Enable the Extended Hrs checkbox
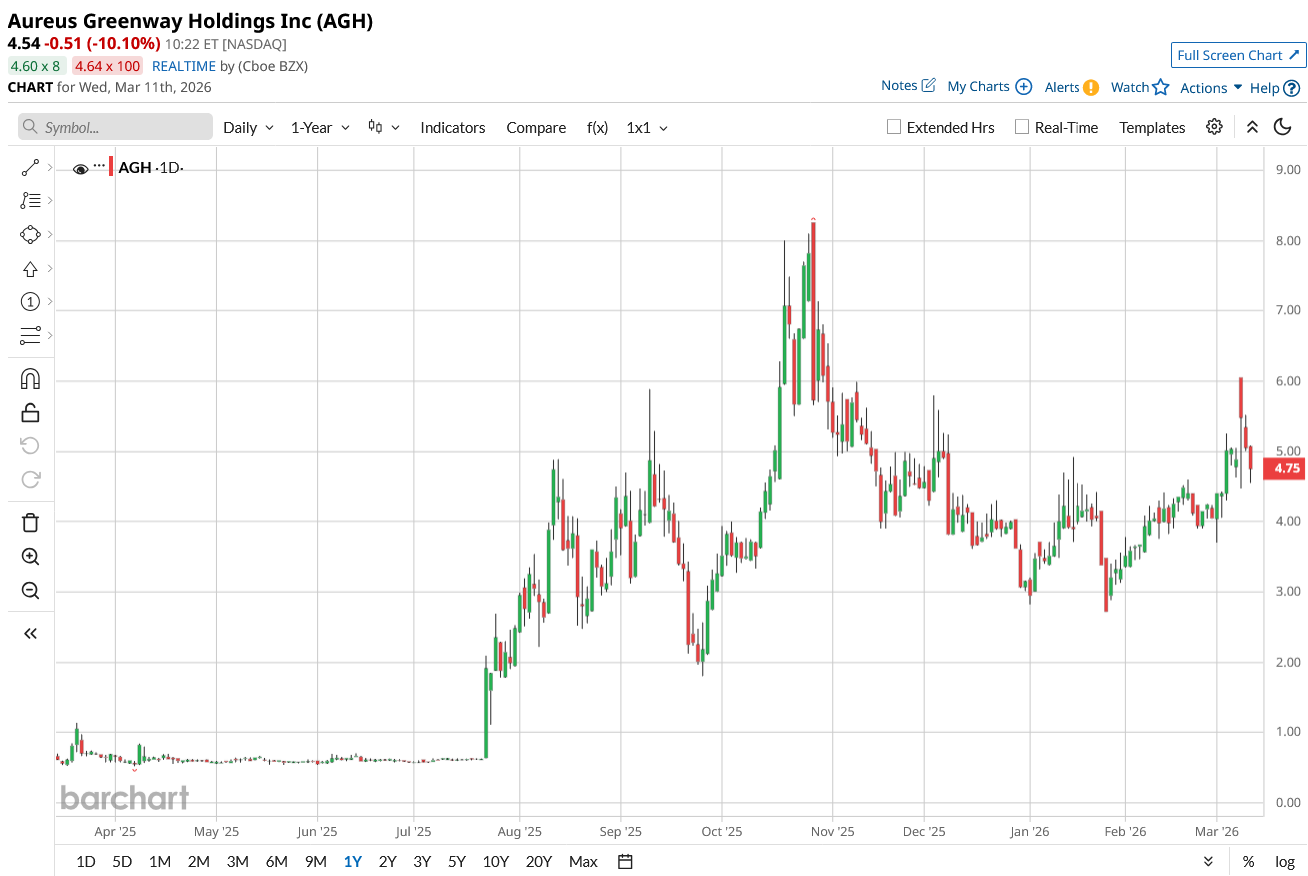 894,127
